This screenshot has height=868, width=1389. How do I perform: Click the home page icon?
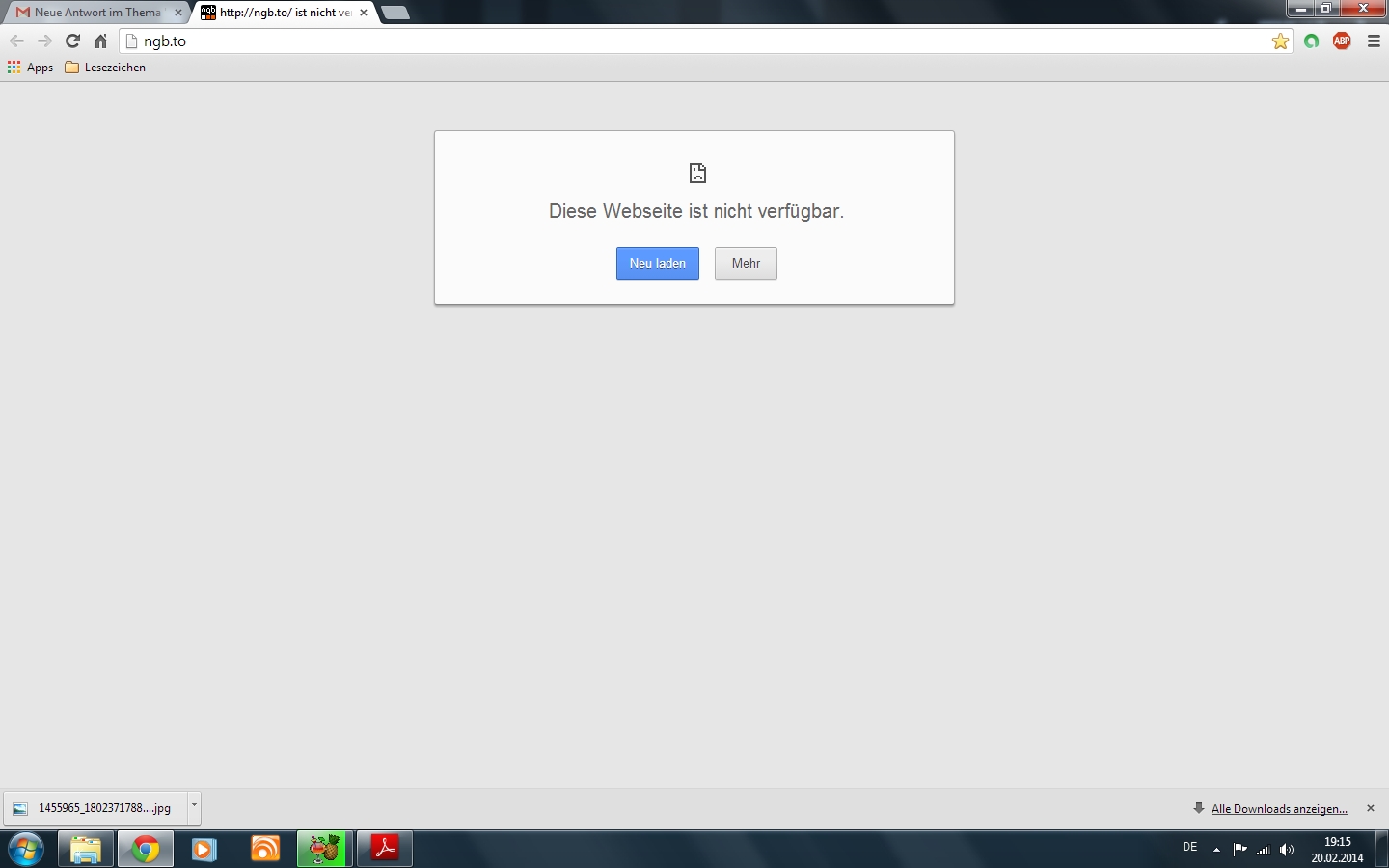click(100, 41)
